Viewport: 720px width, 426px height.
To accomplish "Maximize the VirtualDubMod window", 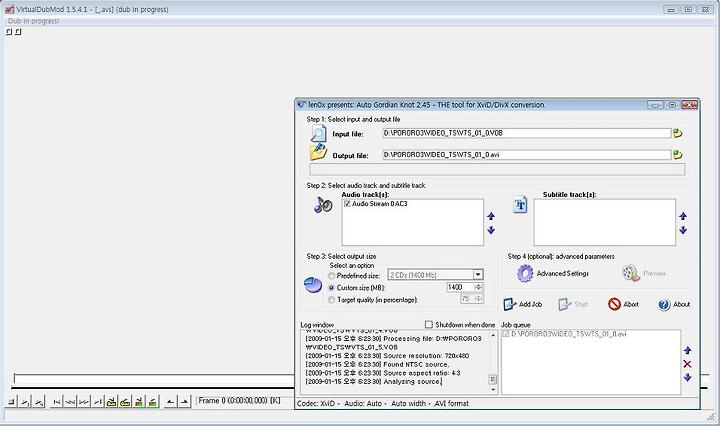I will [688, 9].
